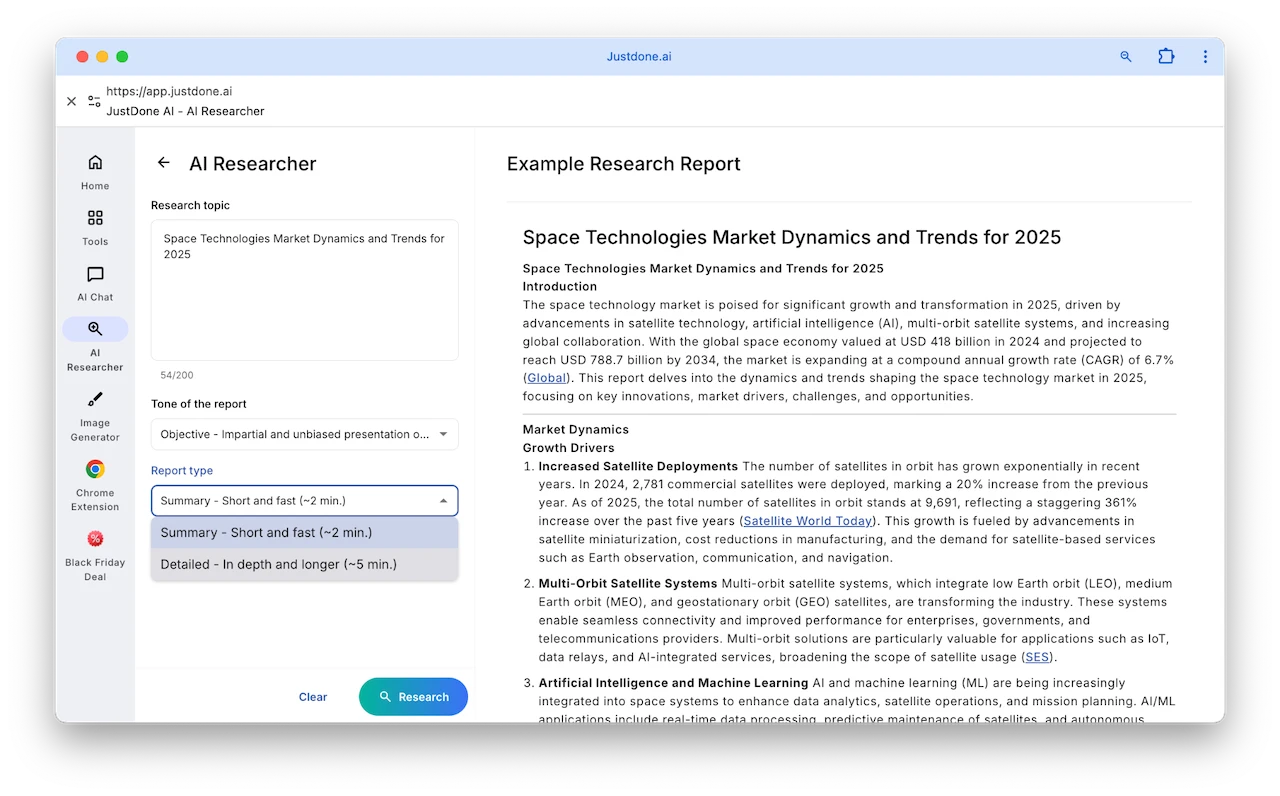The image size is (1280, 796).
Task: Click the zoom magnifier icon in title bar
Action: (x=1126, y=57)
